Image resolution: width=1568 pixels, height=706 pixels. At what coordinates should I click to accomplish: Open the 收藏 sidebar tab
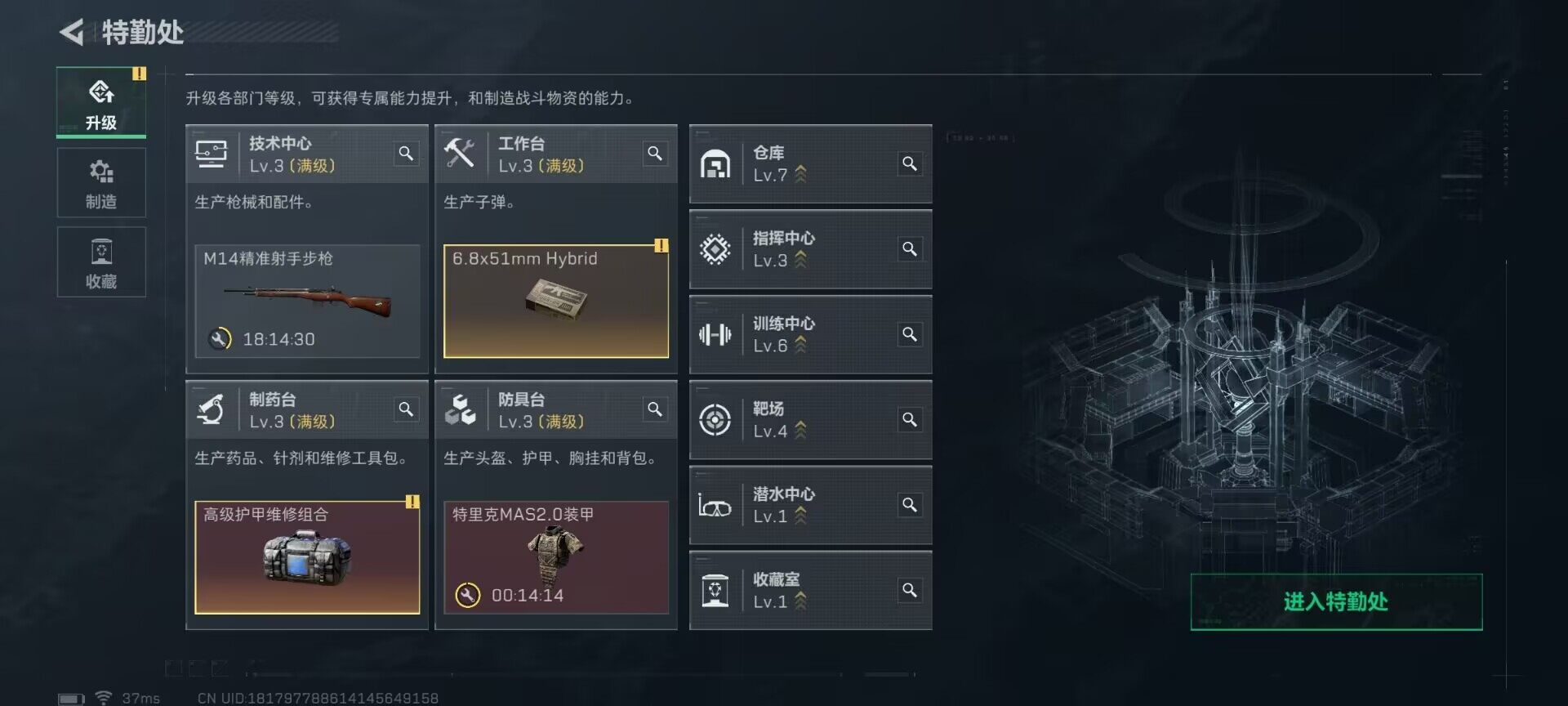pos(101,262)
